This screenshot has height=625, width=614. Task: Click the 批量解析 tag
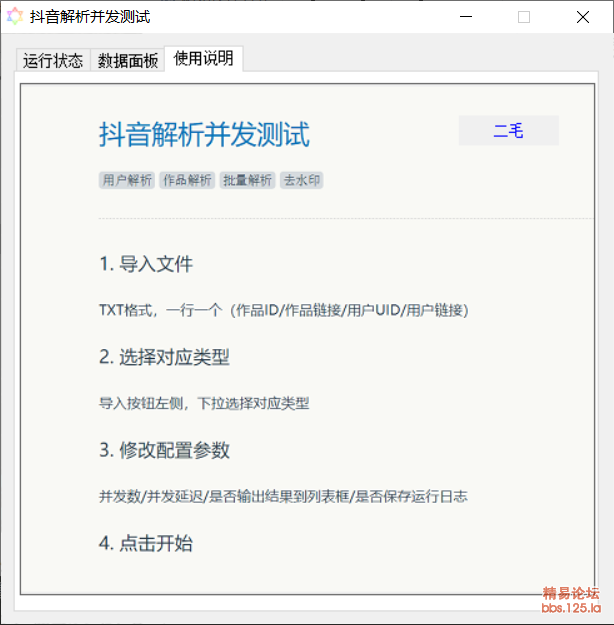(x=247, y=180)
